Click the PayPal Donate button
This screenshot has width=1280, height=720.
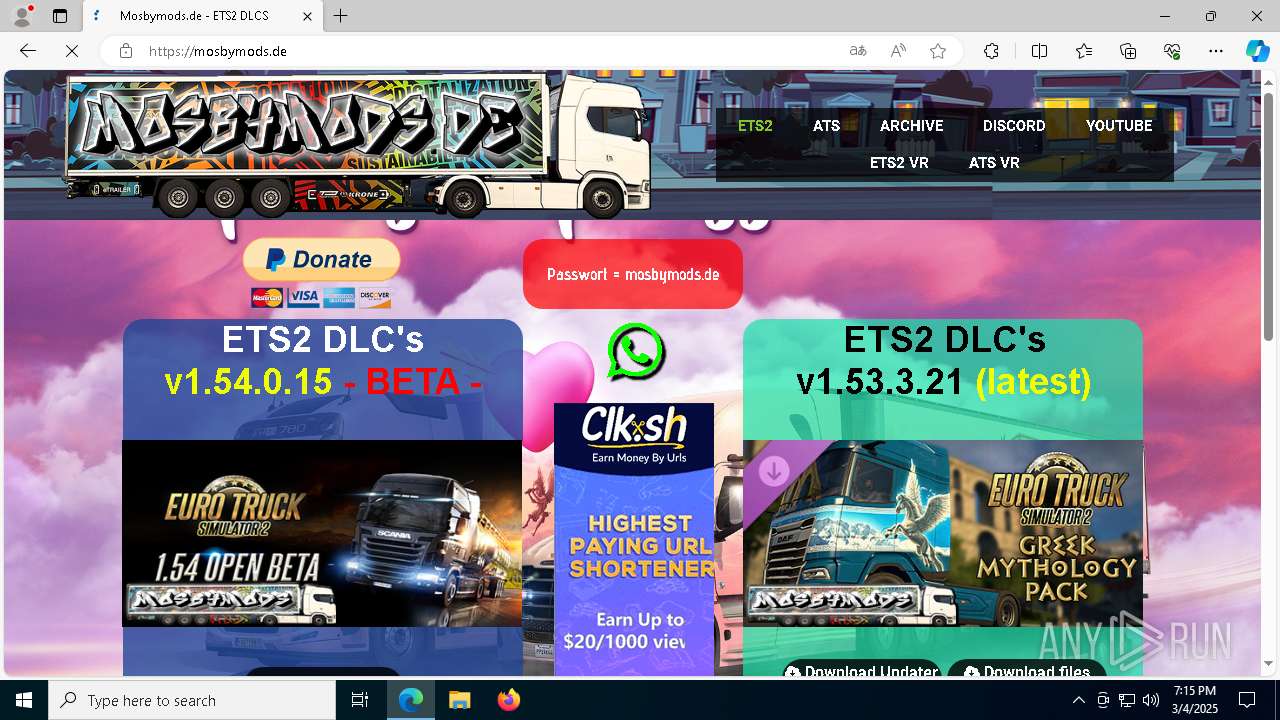click(x=321, y=260)
